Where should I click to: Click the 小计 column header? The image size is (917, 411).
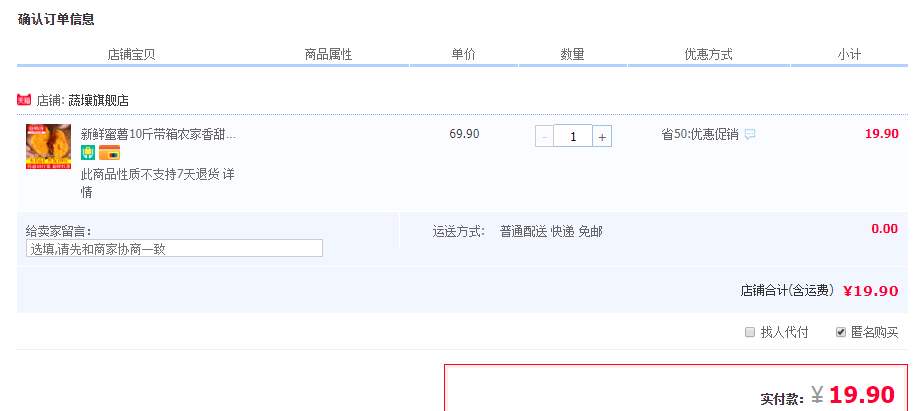click(849, 55)
